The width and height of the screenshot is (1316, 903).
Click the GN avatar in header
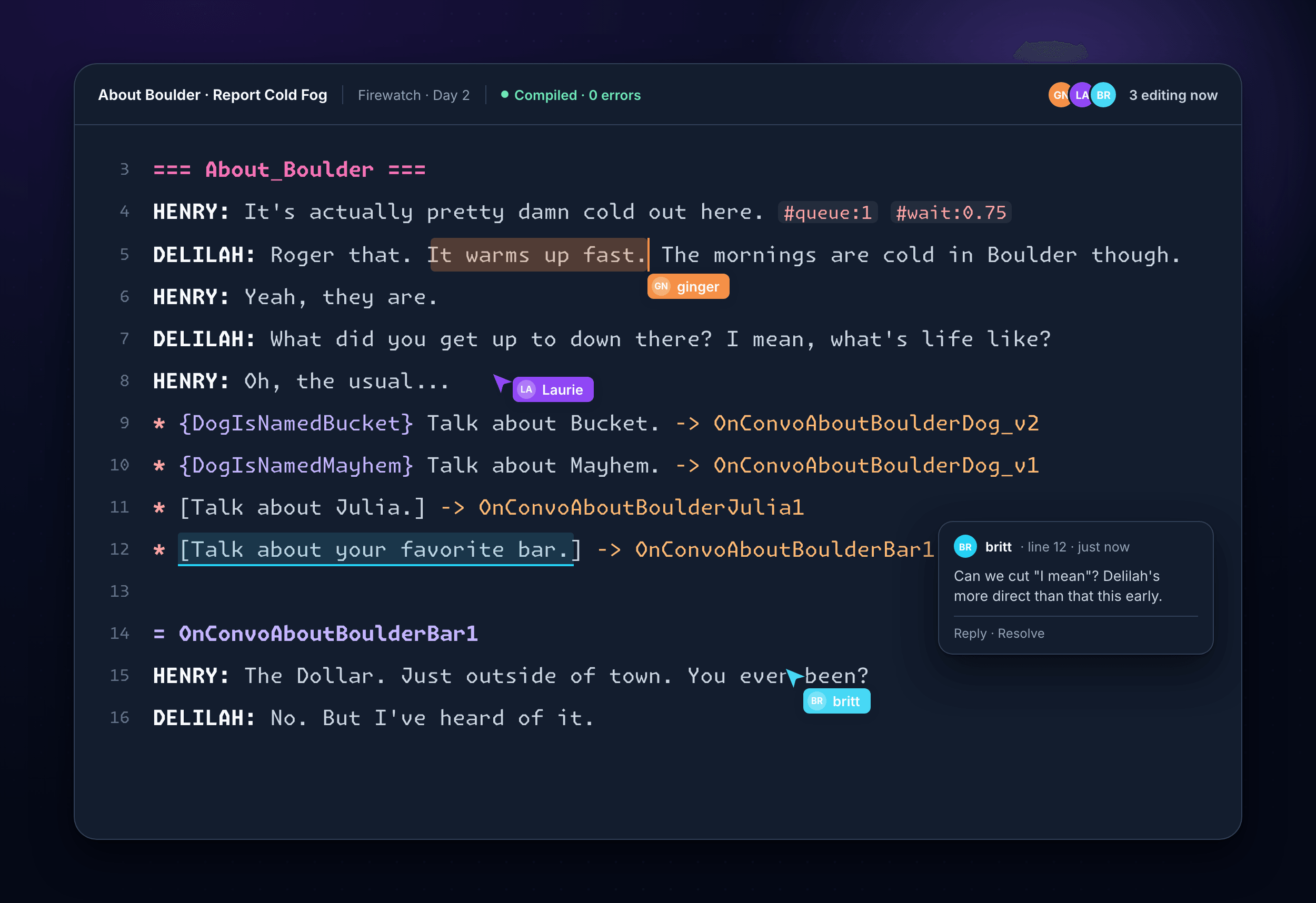click(x=1060, y=95)
